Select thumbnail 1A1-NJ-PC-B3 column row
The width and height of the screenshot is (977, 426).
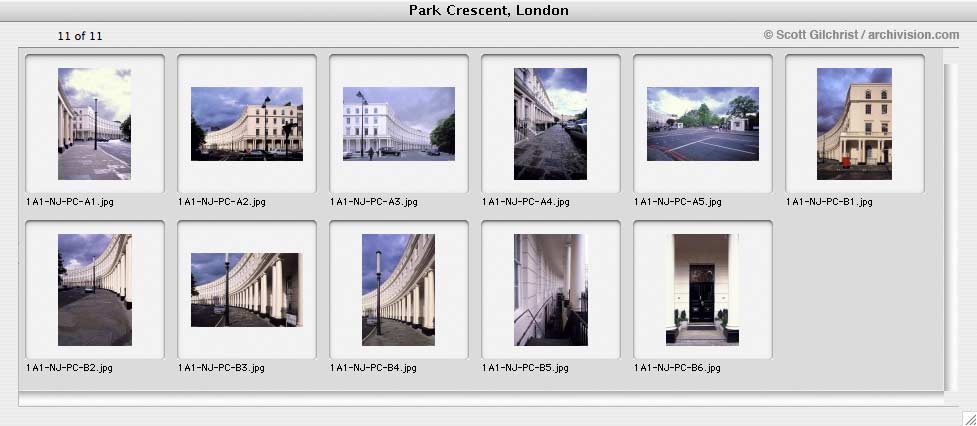click(247, 290)
